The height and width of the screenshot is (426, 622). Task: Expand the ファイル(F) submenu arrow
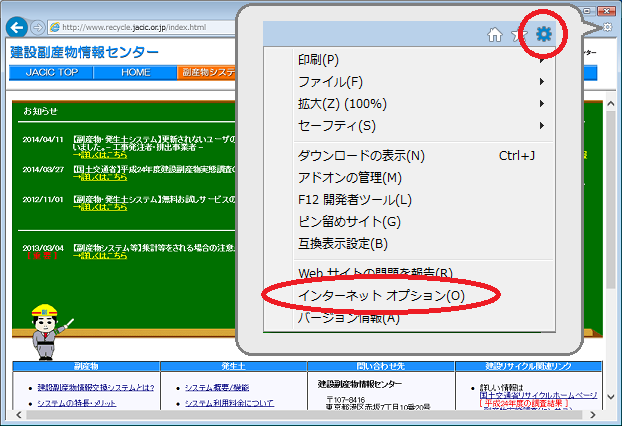(x=541, y=82)
